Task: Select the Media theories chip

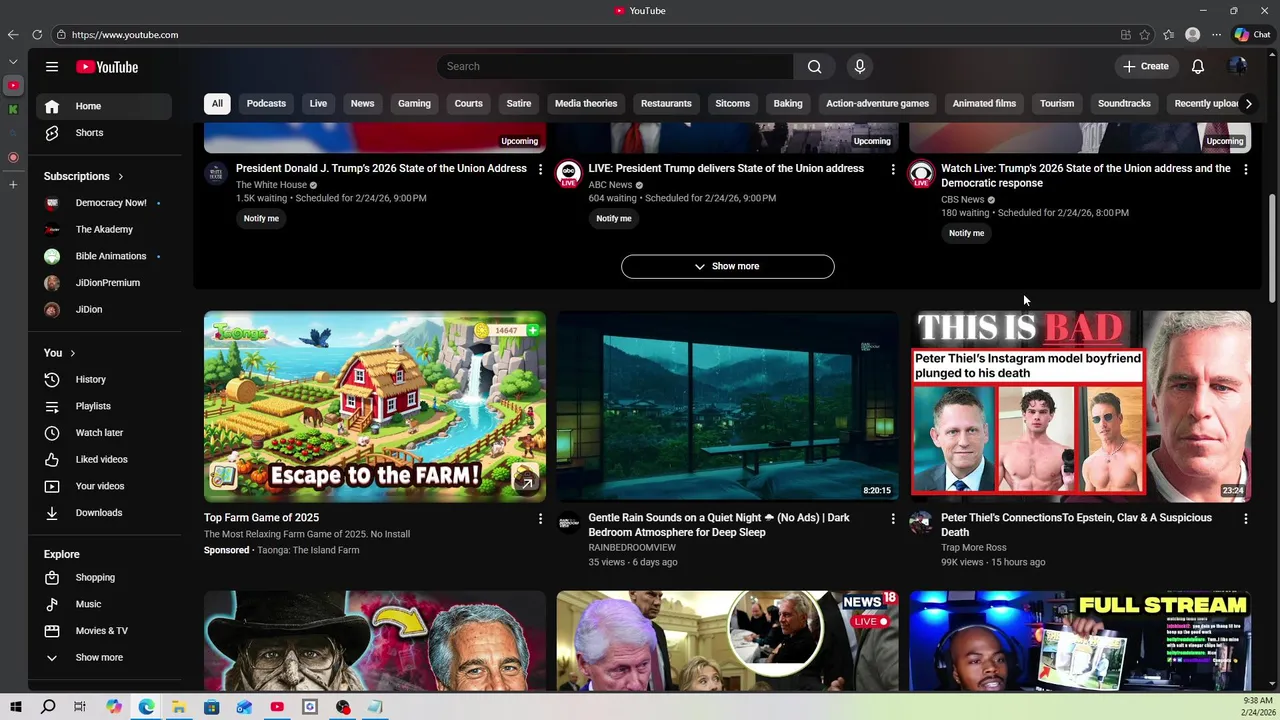Action: pos(586,104)
